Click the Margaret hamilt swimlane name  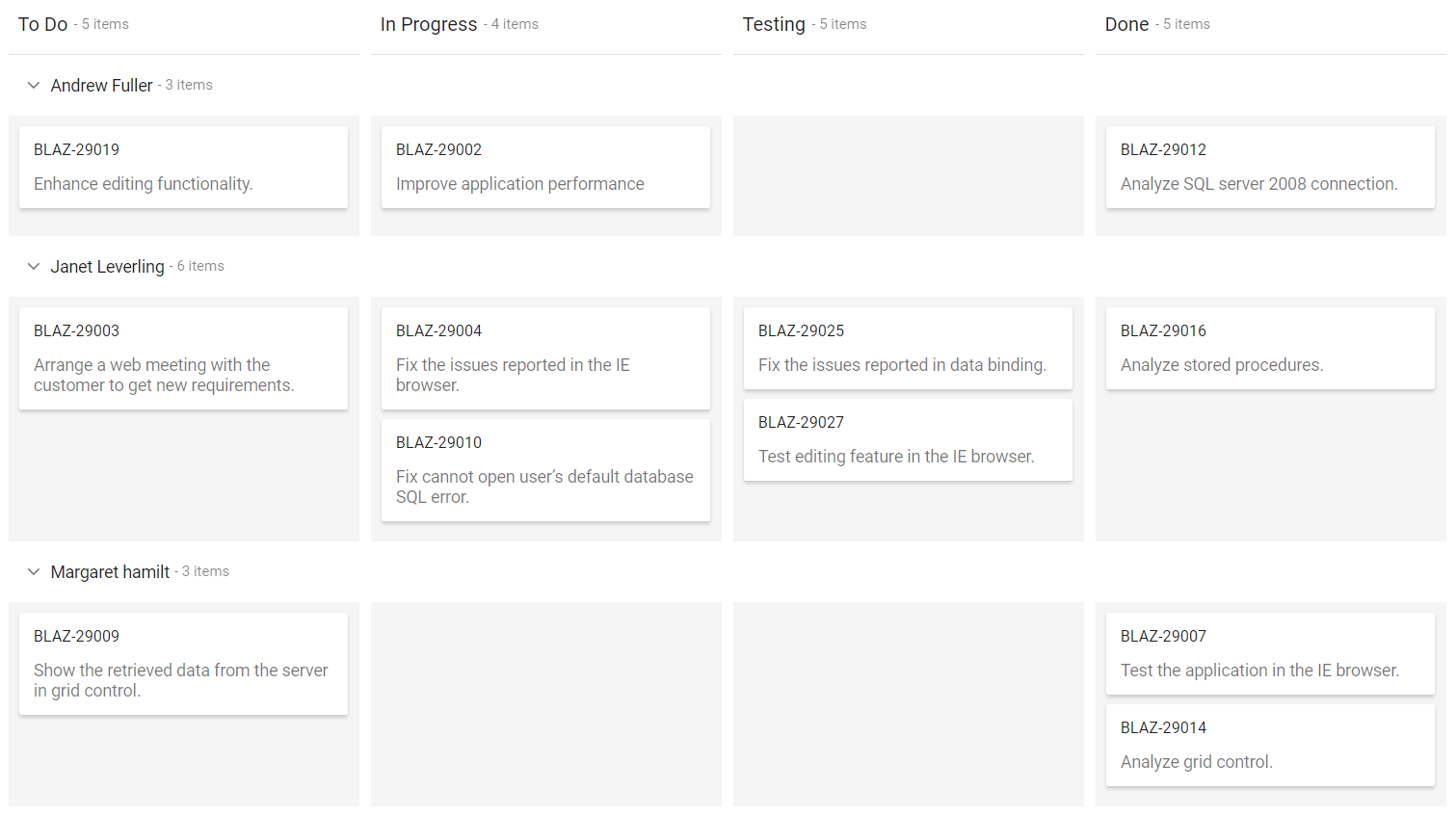click(x=110, y=572)
